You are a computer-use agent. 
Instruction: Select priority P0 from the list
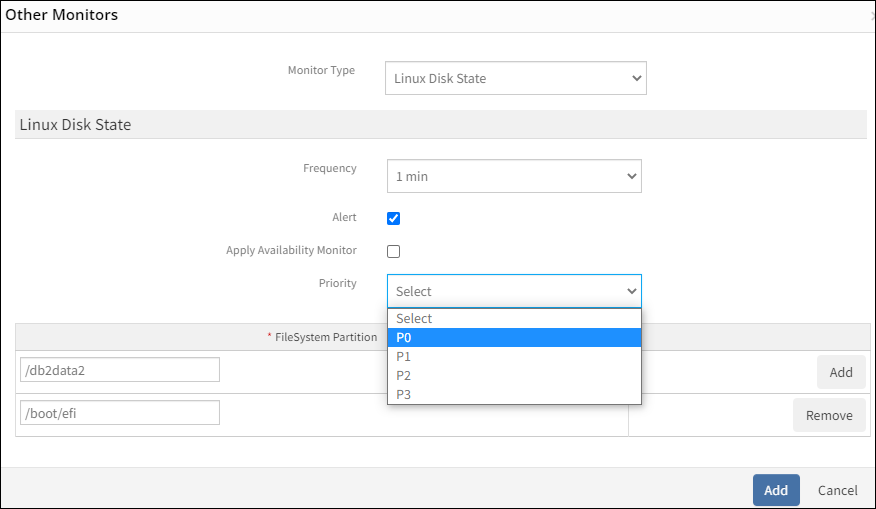[514, 337]
